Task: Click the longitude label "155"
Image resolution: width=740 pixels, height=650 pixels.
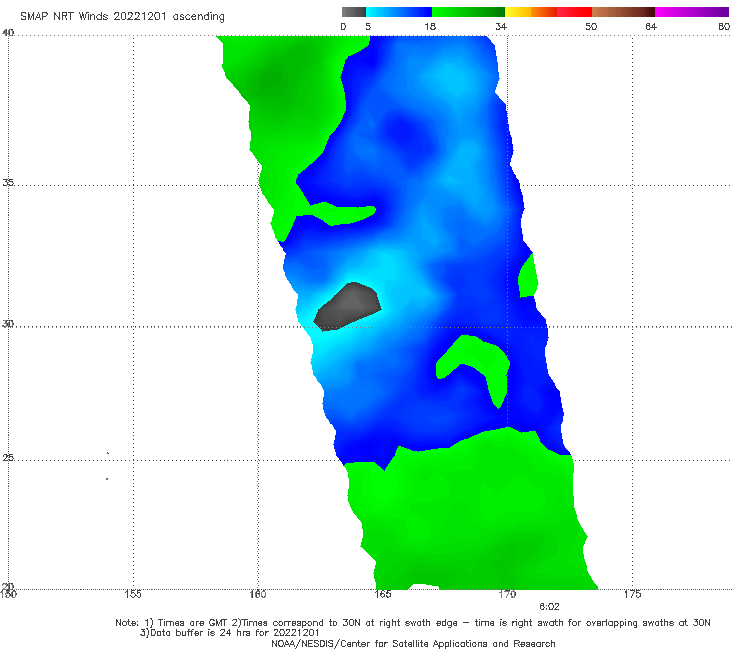Action: point(133,594)
